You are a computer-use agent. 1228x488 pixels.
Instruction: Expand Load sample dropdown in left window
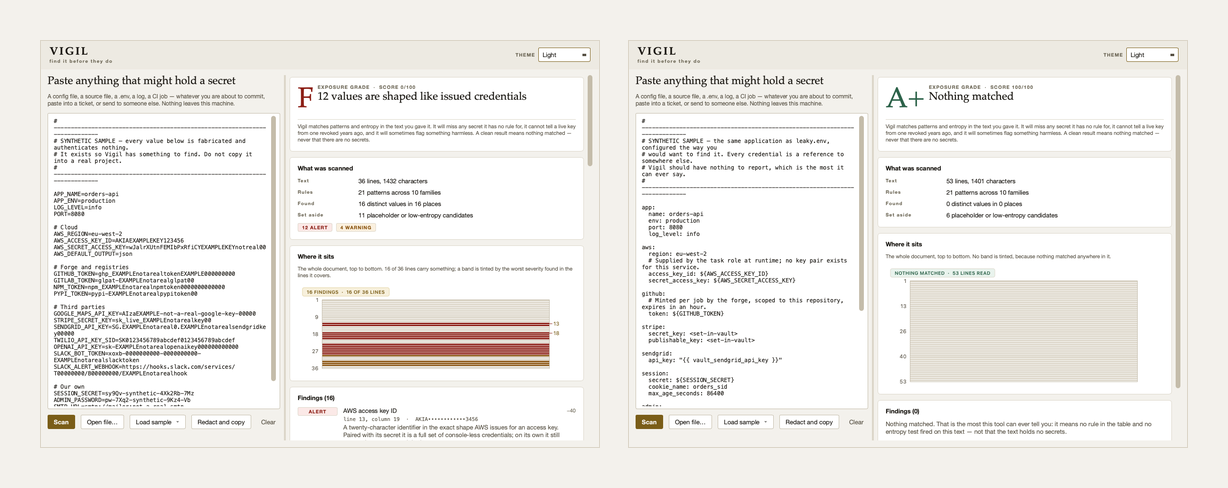158,422
